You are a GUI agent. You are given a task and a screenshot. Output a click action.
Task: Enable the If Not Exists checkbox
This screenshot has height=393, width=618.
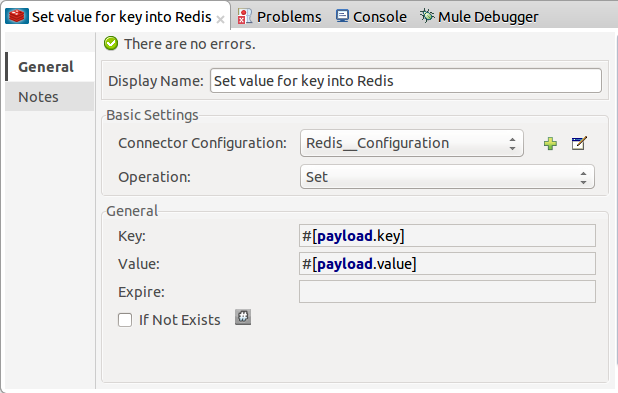[x=125, y=320]
